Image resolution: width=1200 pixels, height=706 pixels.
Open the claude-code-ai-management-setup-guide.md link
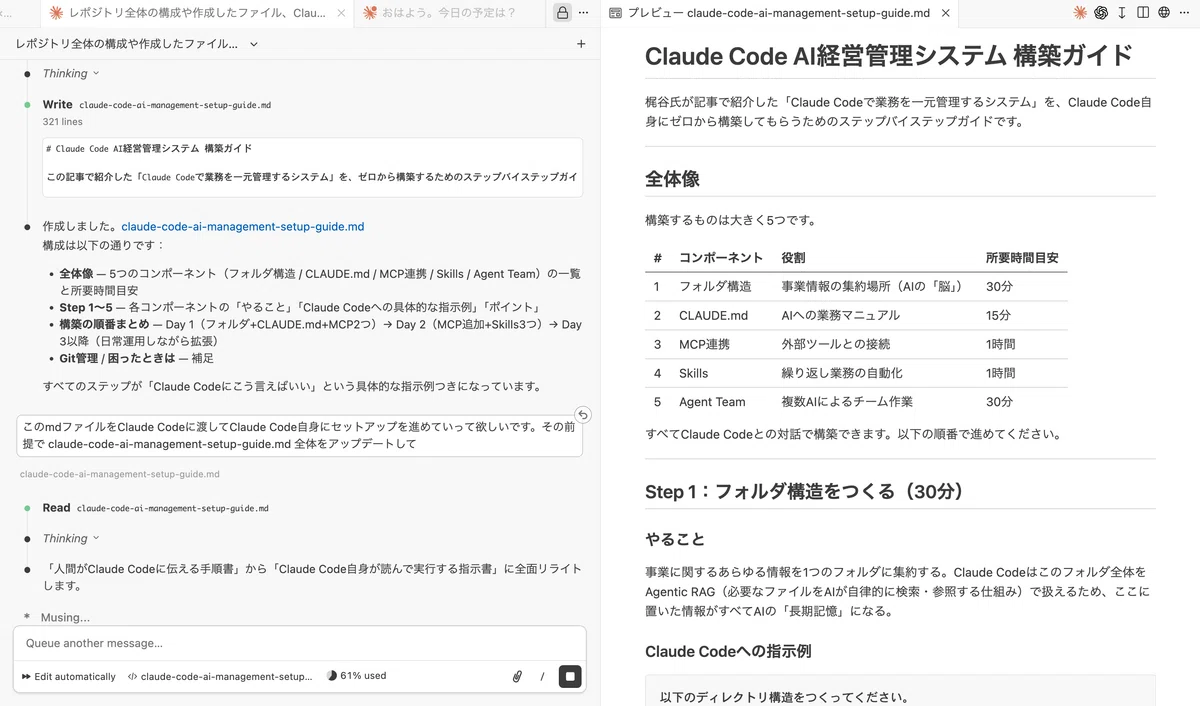tap(243, 227)
